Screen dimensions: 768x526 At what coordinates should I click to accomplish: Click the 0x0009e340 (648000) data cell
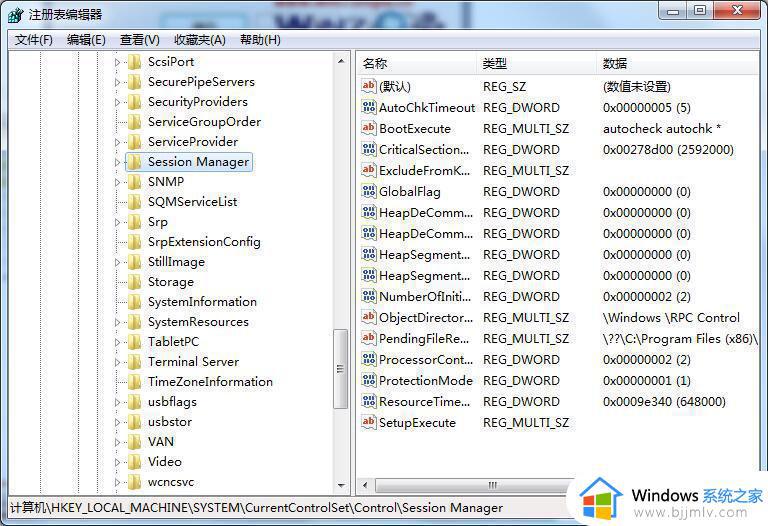pos(664,402)
